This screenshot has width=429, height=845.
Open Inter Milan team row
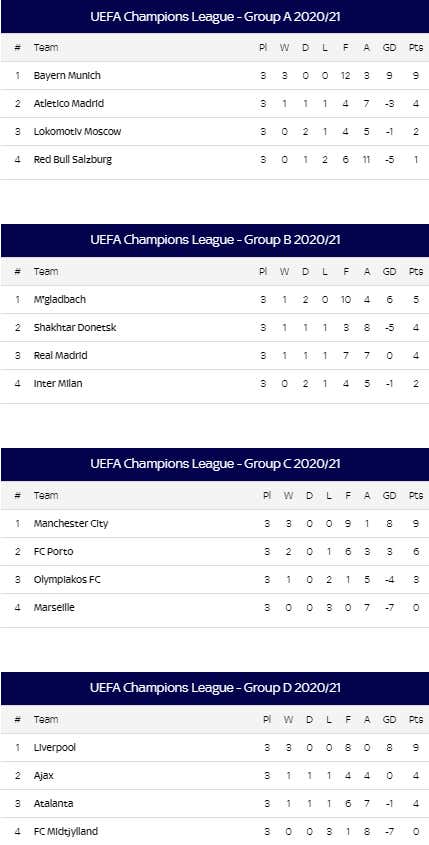click(x=214, y=384)
